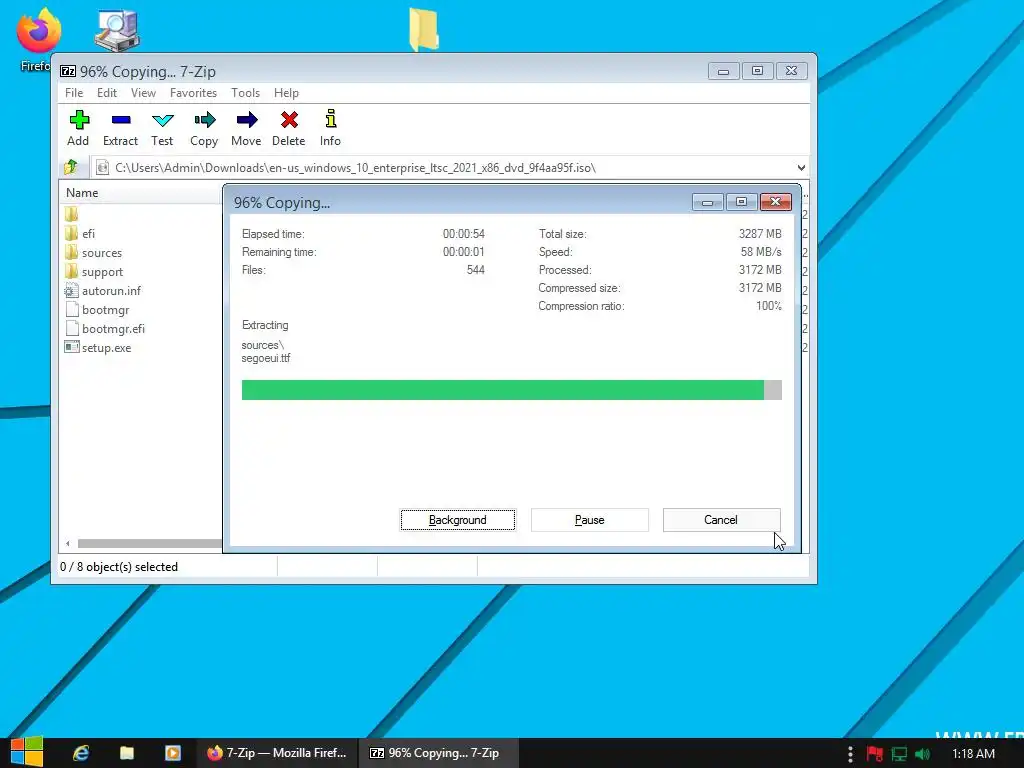Select the unnamed folder at top of list
Screen dimensions: 1024x768
(x=72, y=214)
